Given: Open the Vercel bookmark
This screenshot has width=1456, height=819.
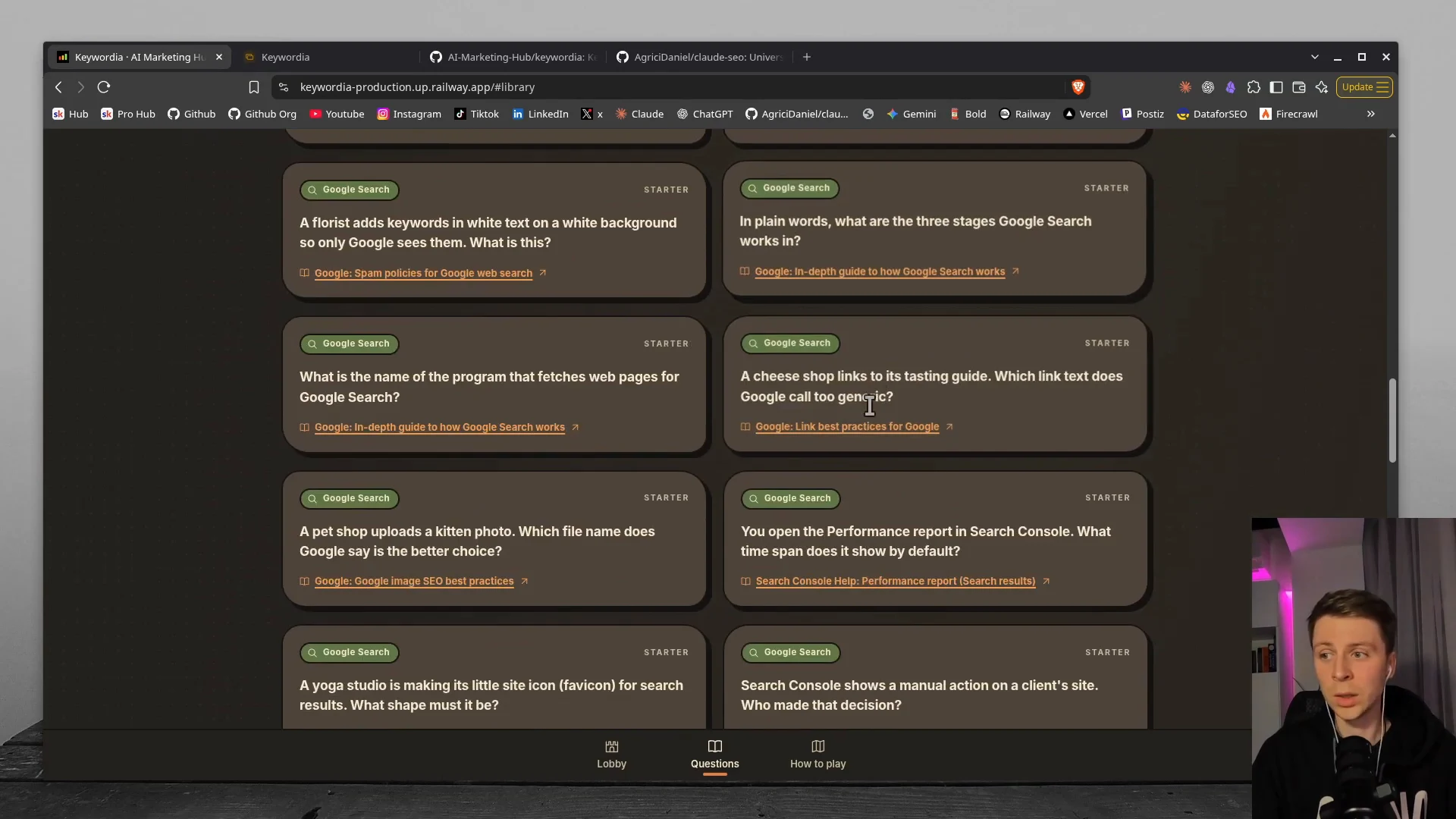Looking at the screenshot, I should click(1085, 114).
